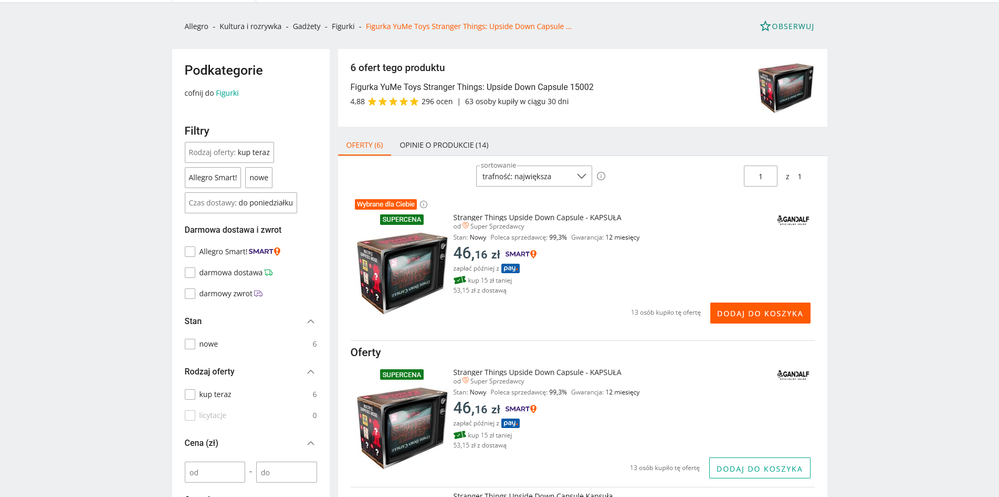Open featured Stranger Things Upside Down Capsule title
999x497 pixels.
[537, 217]
